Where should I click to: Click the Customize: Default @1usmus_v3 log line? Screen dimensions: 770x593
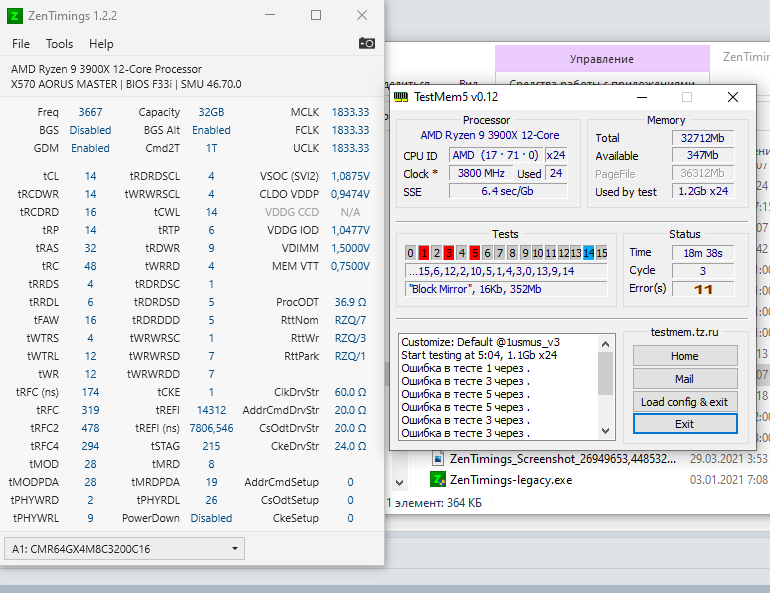pos(480,342)
